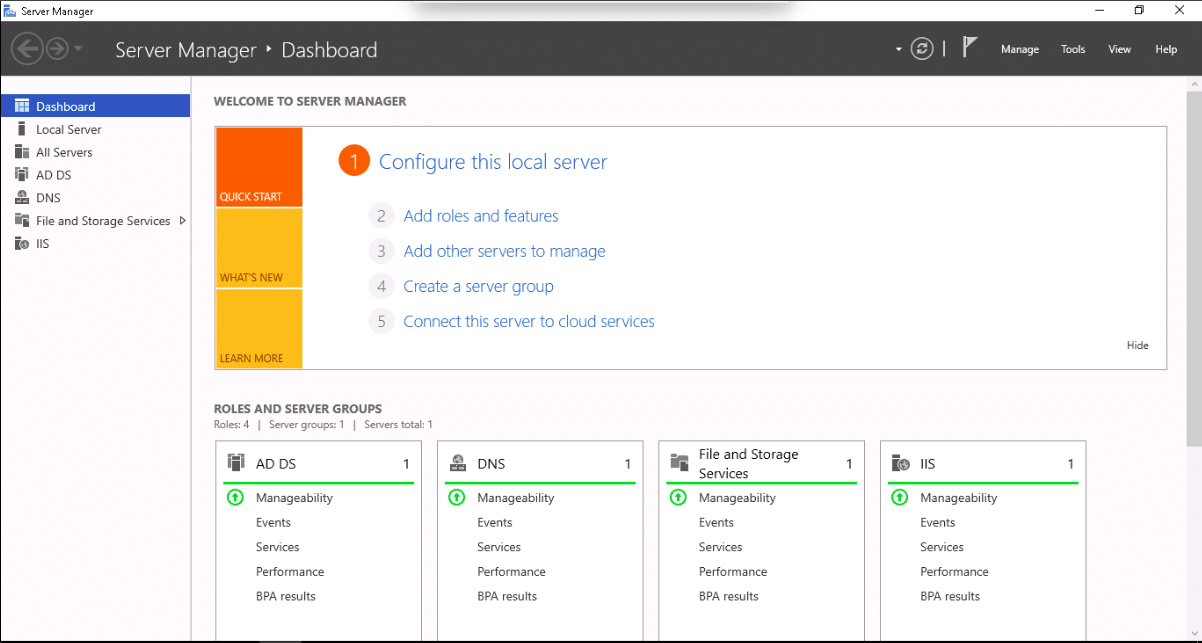The height and width of the screenshot is (643, 1202).
Task: Select Dashboard in the left navigation
Action: pos(95,106)
